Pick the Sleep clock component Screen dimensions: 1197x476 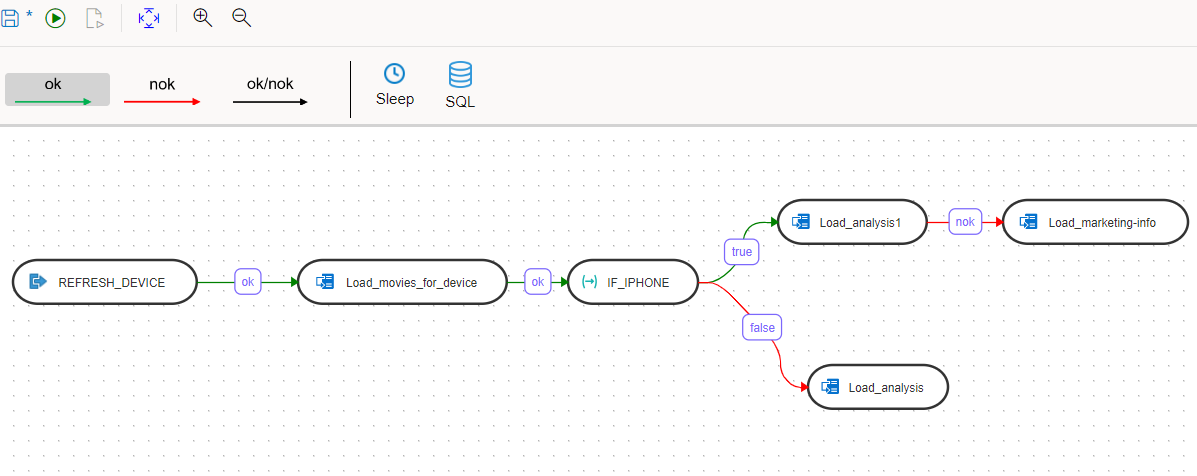coord(395,85)
